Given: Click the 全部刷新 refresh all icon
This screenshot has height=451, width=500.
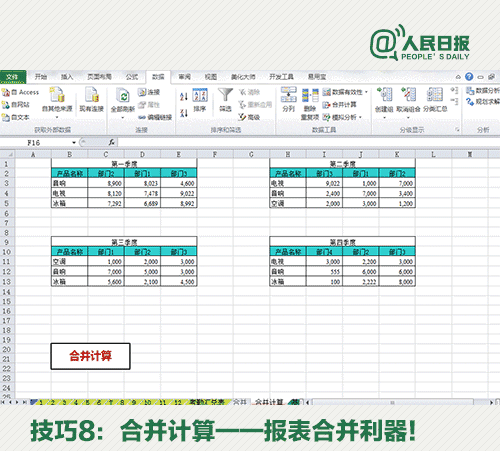Looking at the screenshot, I should (x=123, y=103).
